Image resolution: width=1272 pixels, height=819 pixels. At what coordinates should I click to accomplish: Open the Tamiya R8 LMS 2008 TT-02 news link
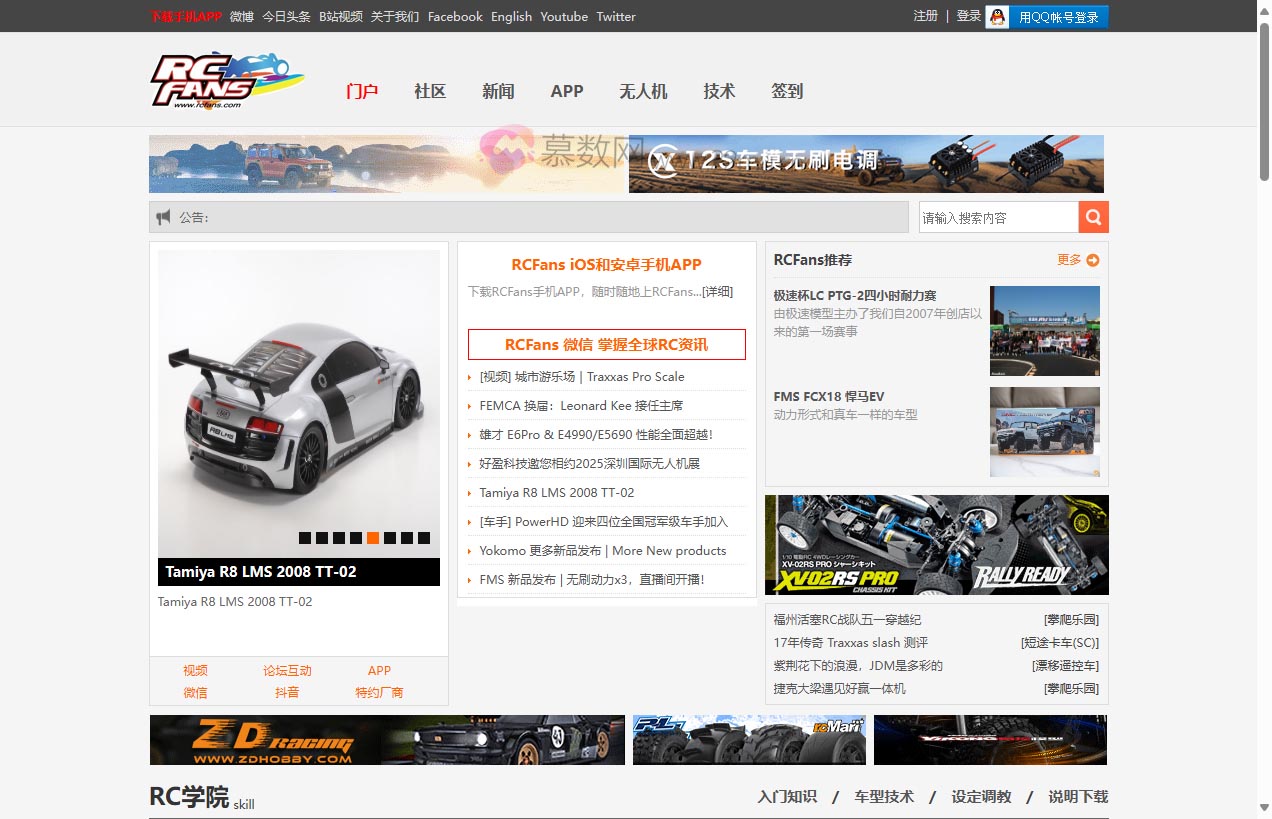point(556,492)
